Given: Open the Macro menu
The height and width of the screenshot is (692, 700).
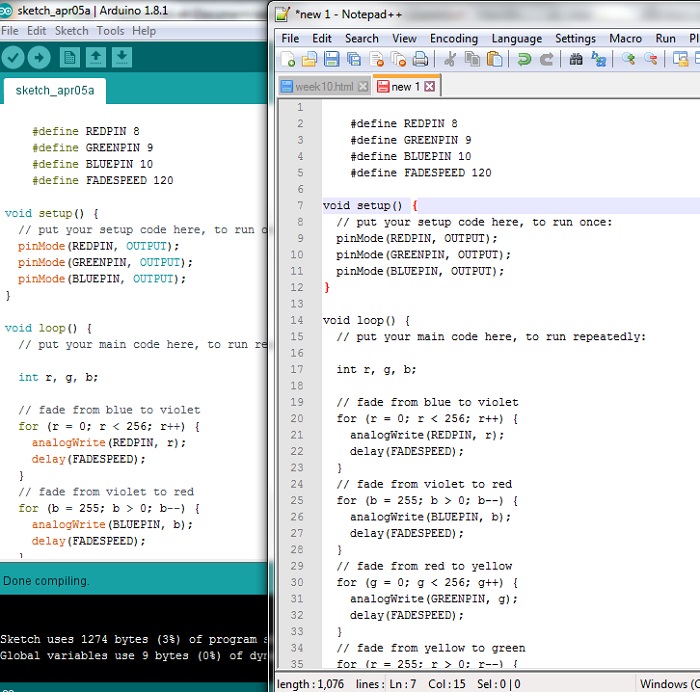Looking at the screenshot, I should point(625,38).
